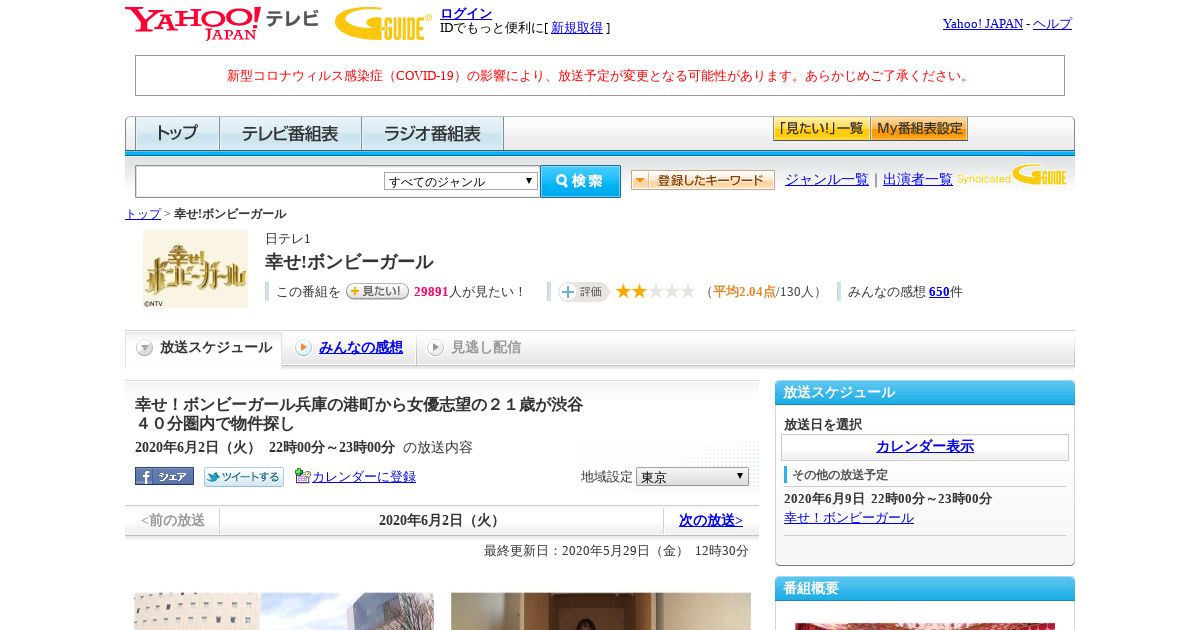The height and width of the screenshot is (630, 1200).
Task: Click the 出演者一覧 link
Action: pyautogui.click(x=918, y=180)
